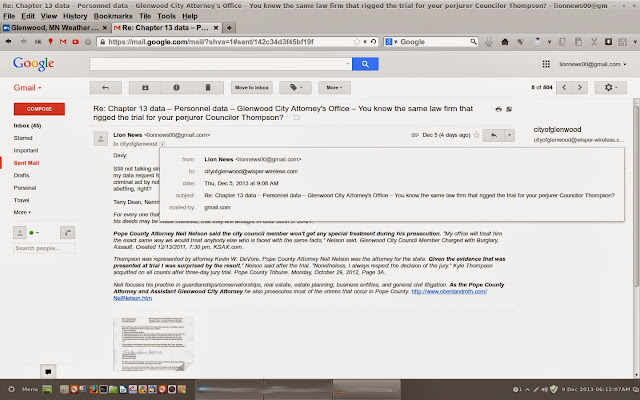
Task: Bookmark this page with star icon
Action: click(x=356, y=42)
